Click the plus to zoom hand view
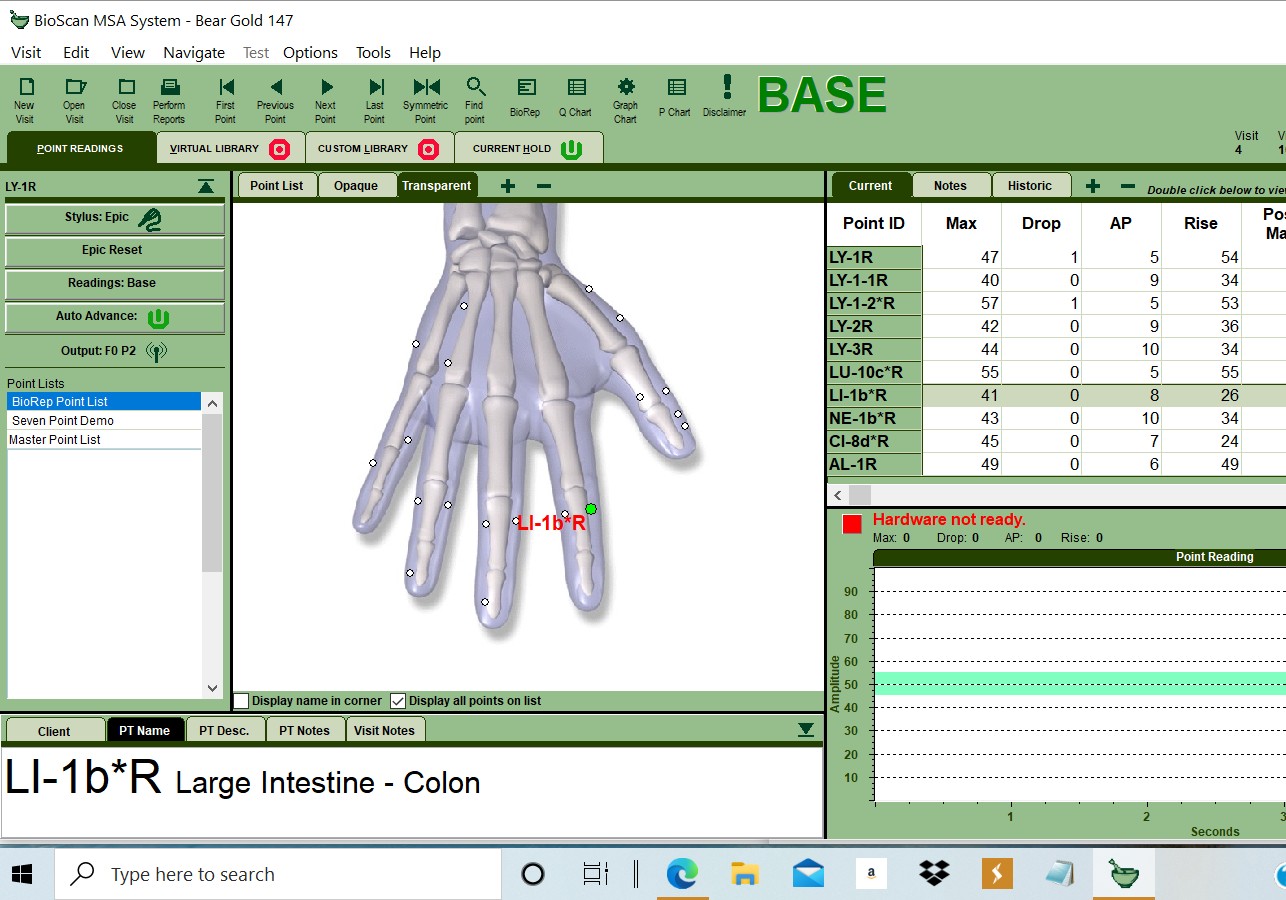 pyautogui.click(x=507, y=185)
